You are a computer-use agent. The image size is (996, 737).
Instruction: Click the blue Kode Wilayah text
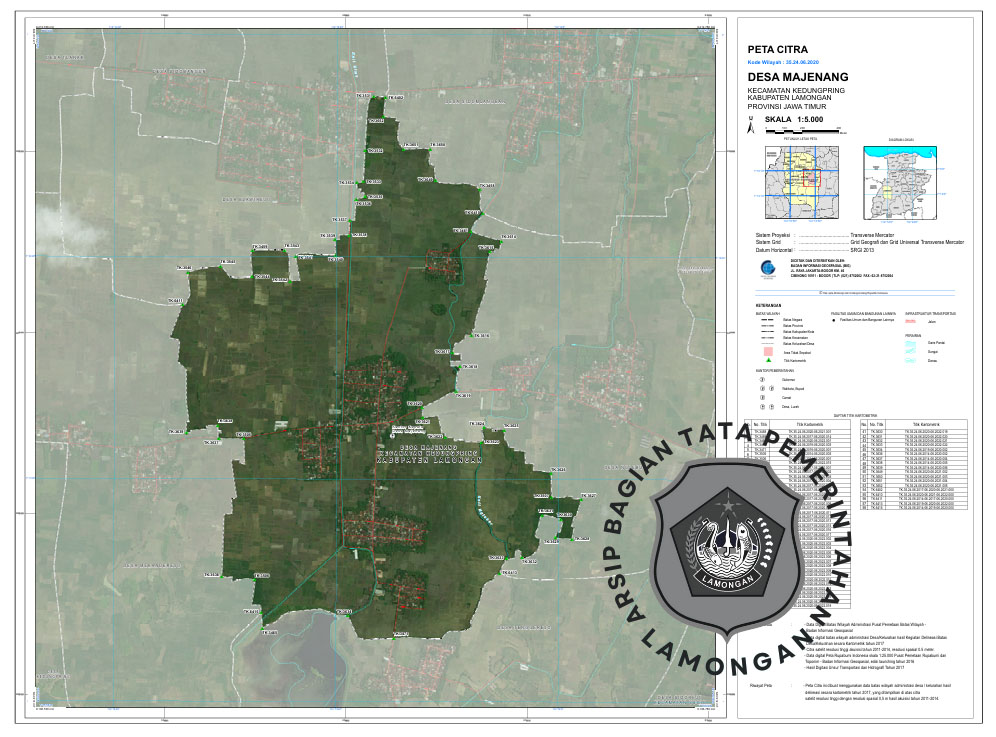782,61
